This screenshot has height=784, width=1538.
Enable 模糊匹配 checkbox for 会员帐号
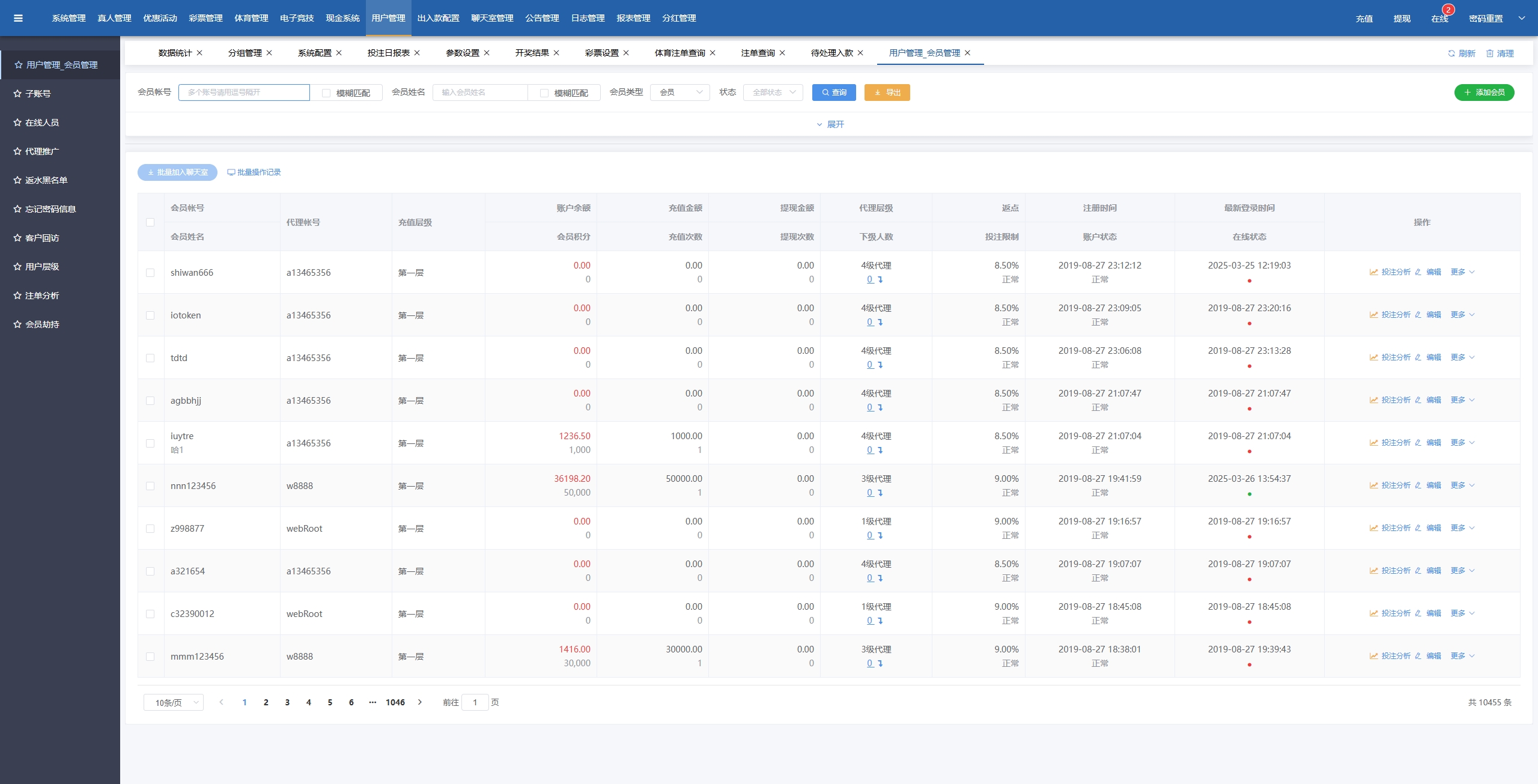pos(326,93)
